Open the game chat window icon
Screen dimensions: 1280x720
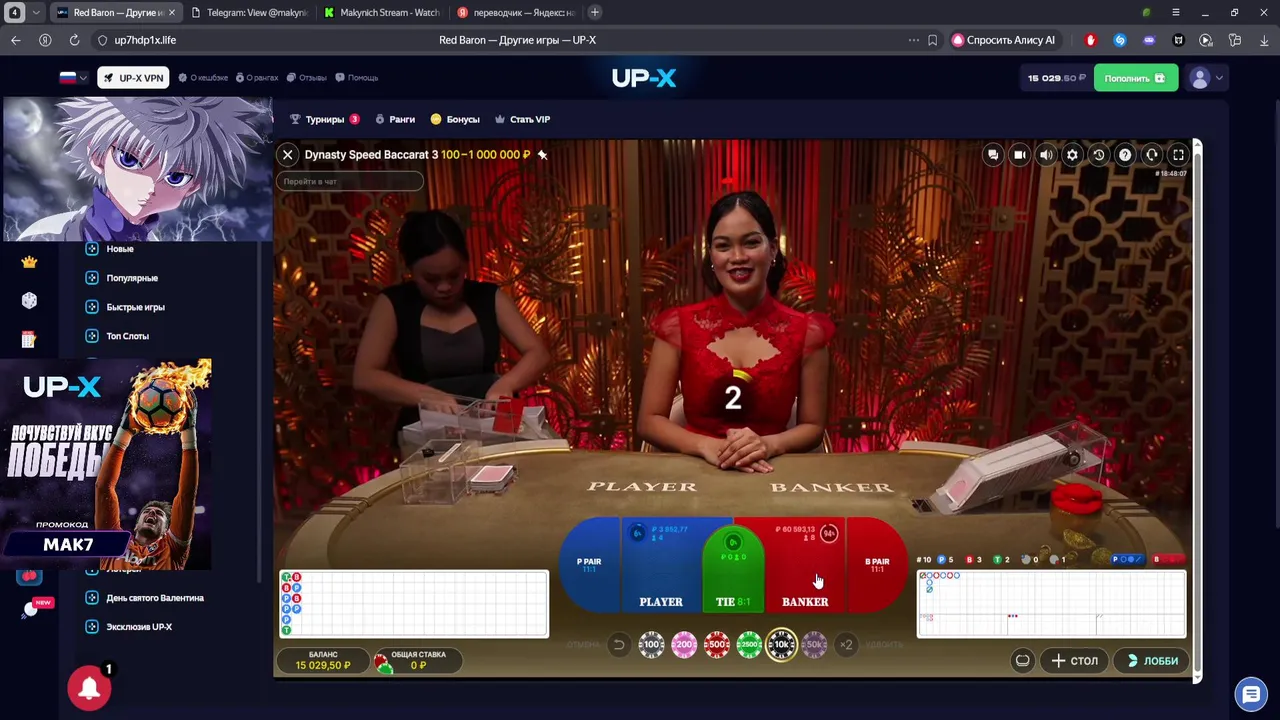pos(993,155)
